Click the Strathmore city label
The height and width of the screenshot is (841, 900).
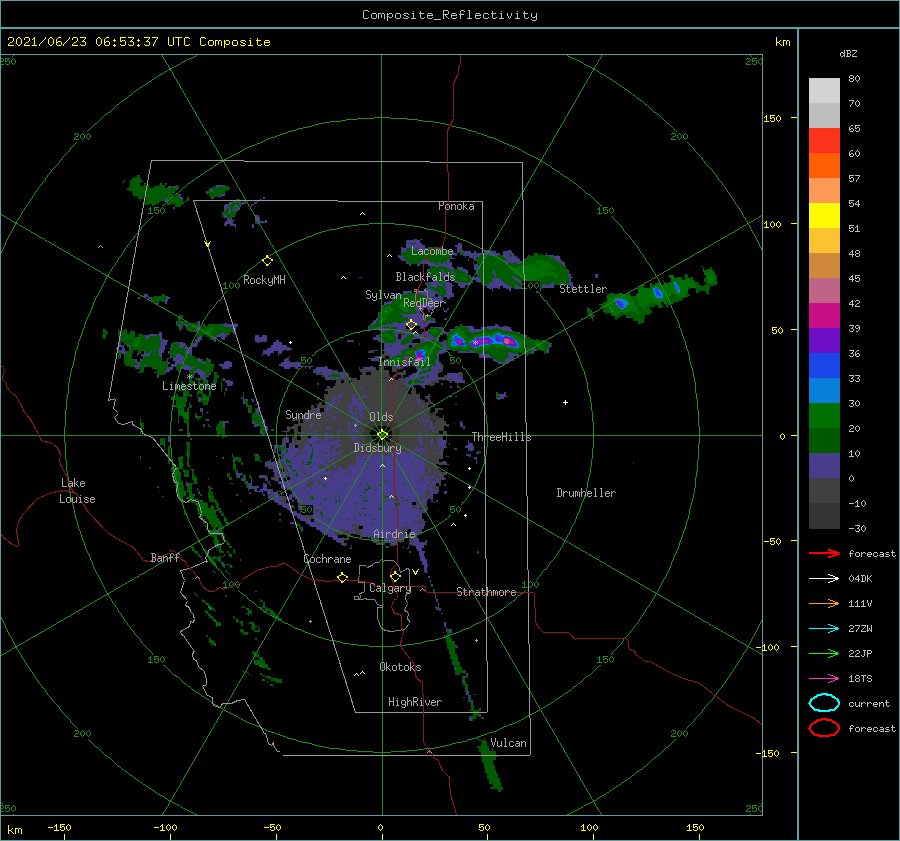[486, 592]
